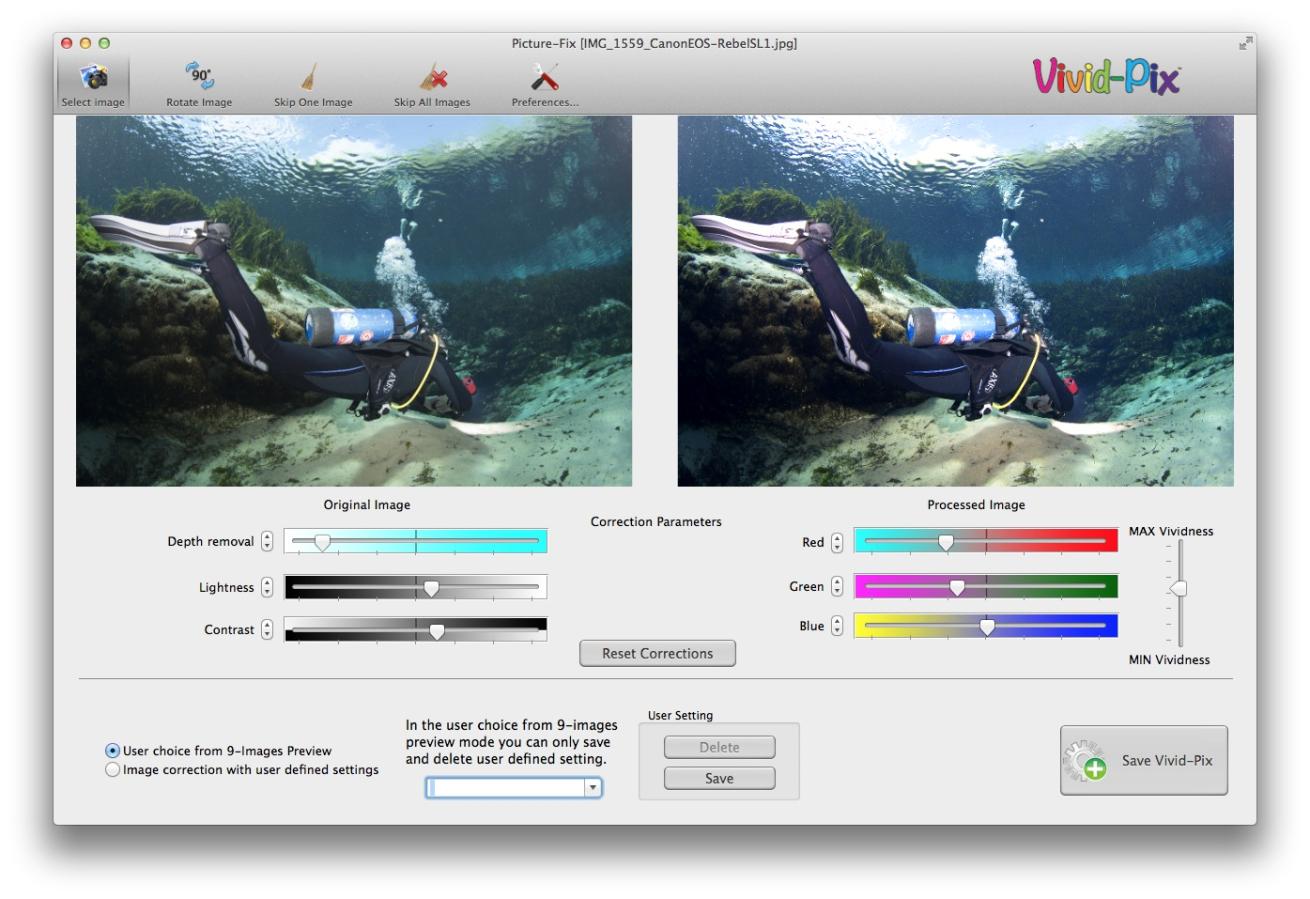Open the user setting combo box dropdown
This screenshot has height=899, width=1310.
[x=593, y=788]
